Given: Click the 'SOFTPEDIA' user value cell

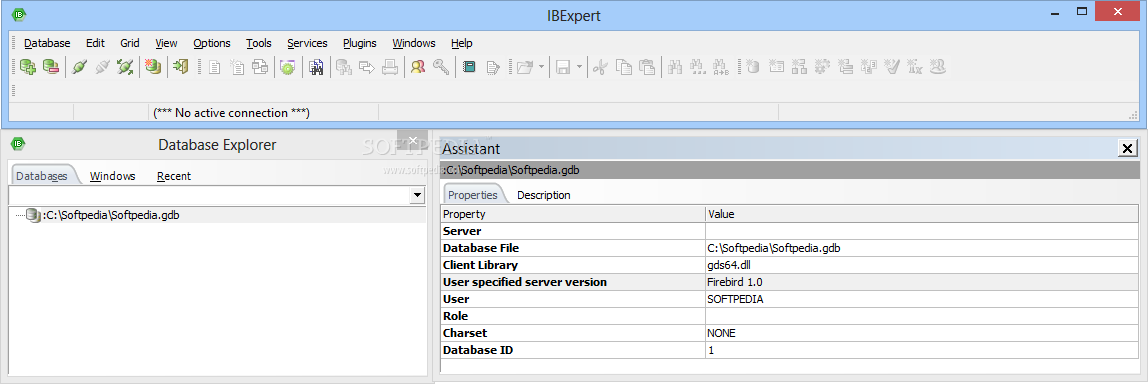Looking at the screenshot, I should tap(922, 299).
